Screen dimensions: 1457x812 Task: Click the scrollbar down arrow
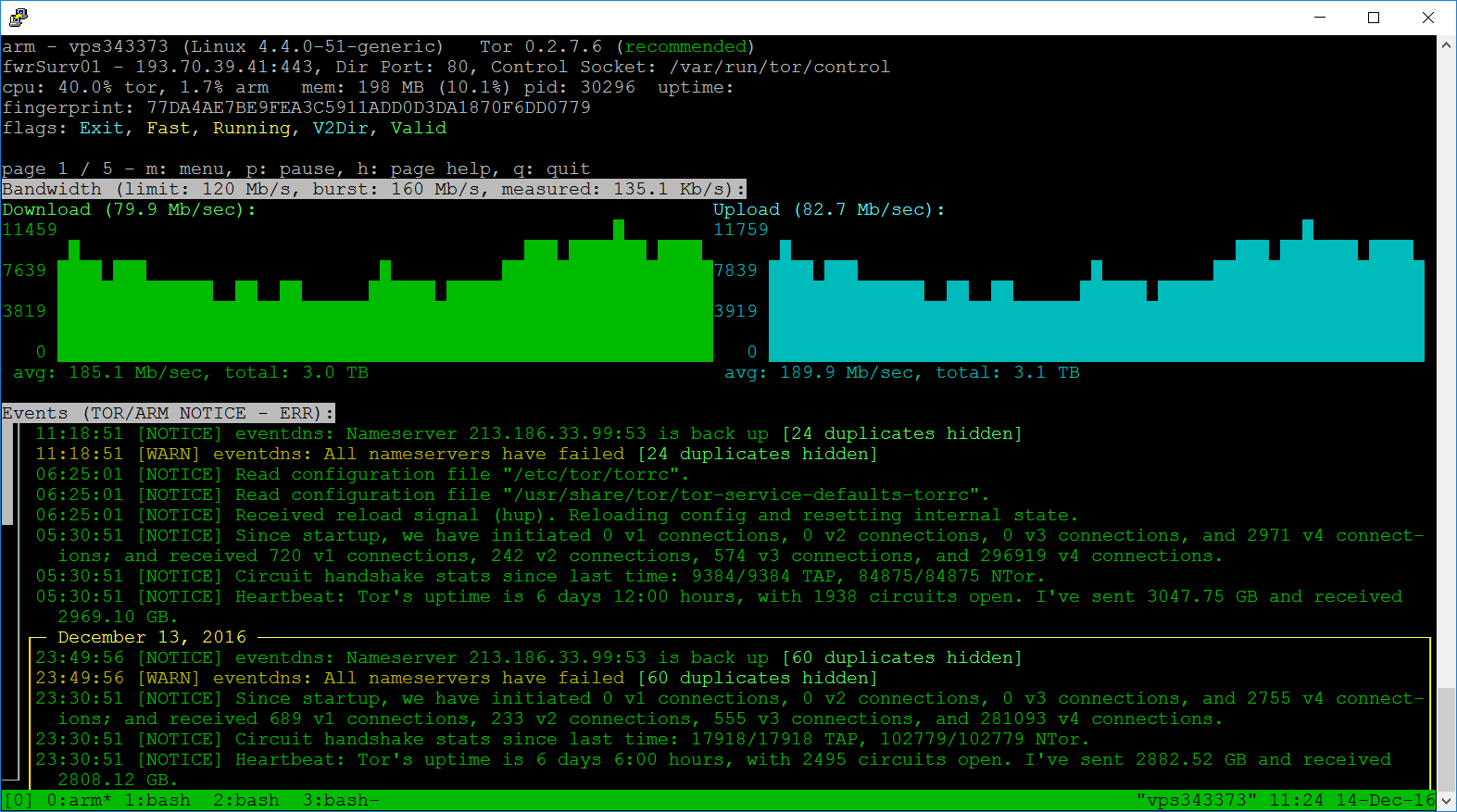(x=1446, y=801)
